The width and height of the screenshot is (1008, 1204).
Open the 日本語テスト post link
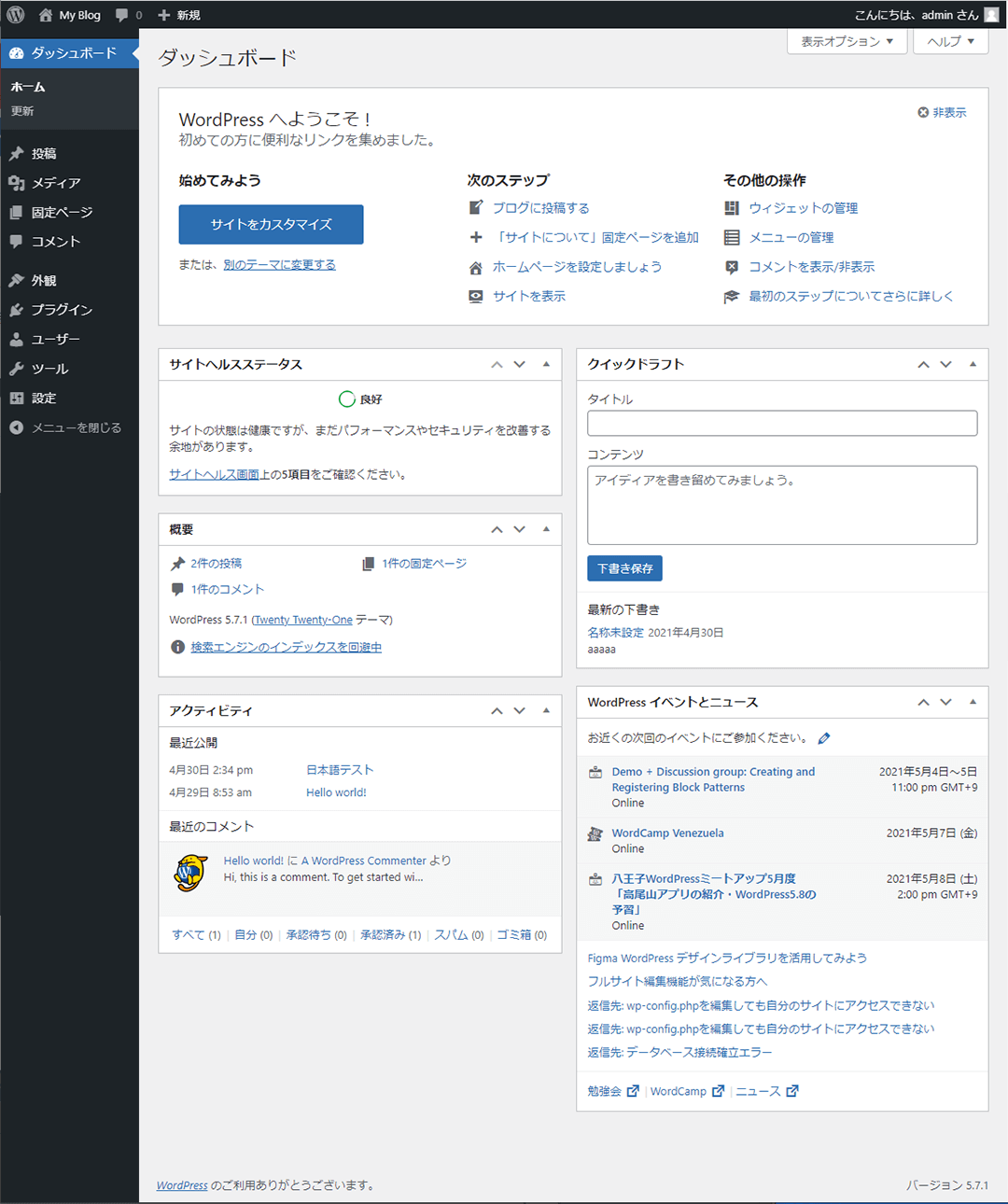pyautogui.click(x=340, y=770)
